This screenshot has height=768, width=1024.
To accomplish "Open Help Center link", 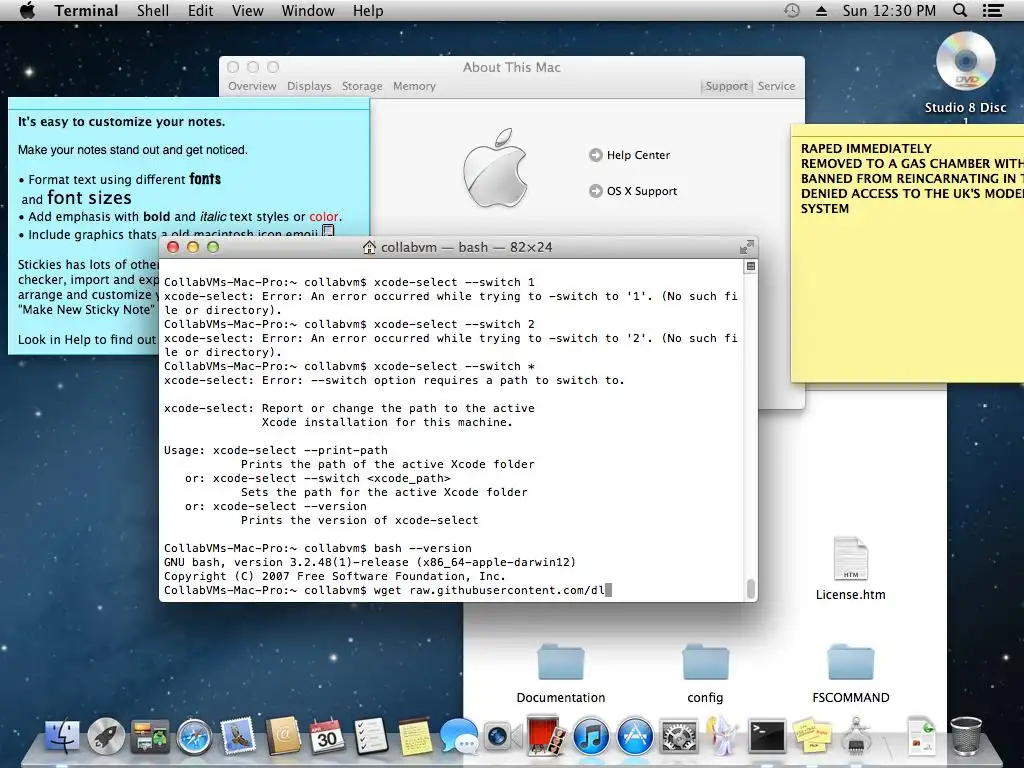I will click(638, 155).
